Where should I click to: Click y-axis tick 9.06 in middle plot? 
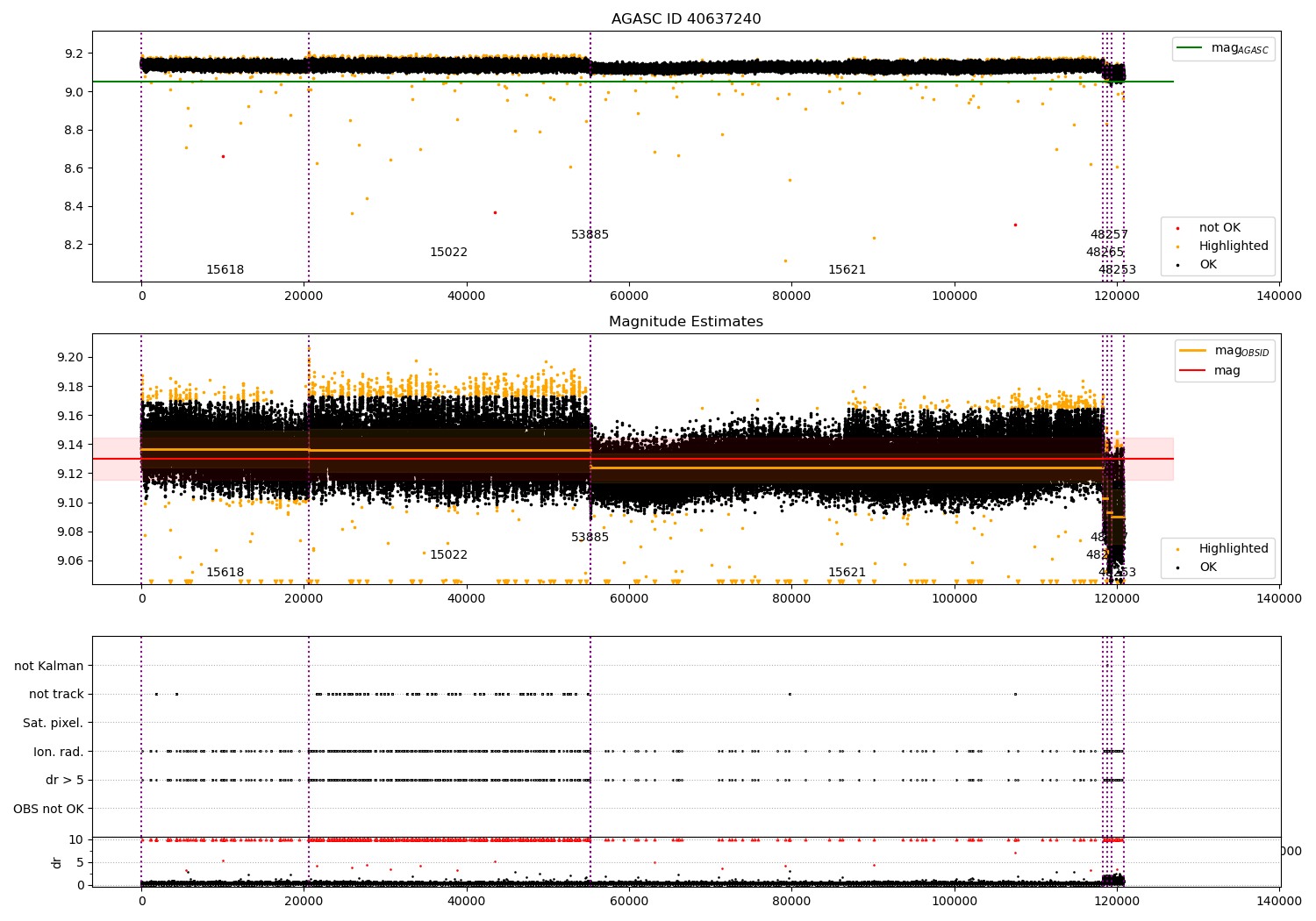click(x=70, y=560)
